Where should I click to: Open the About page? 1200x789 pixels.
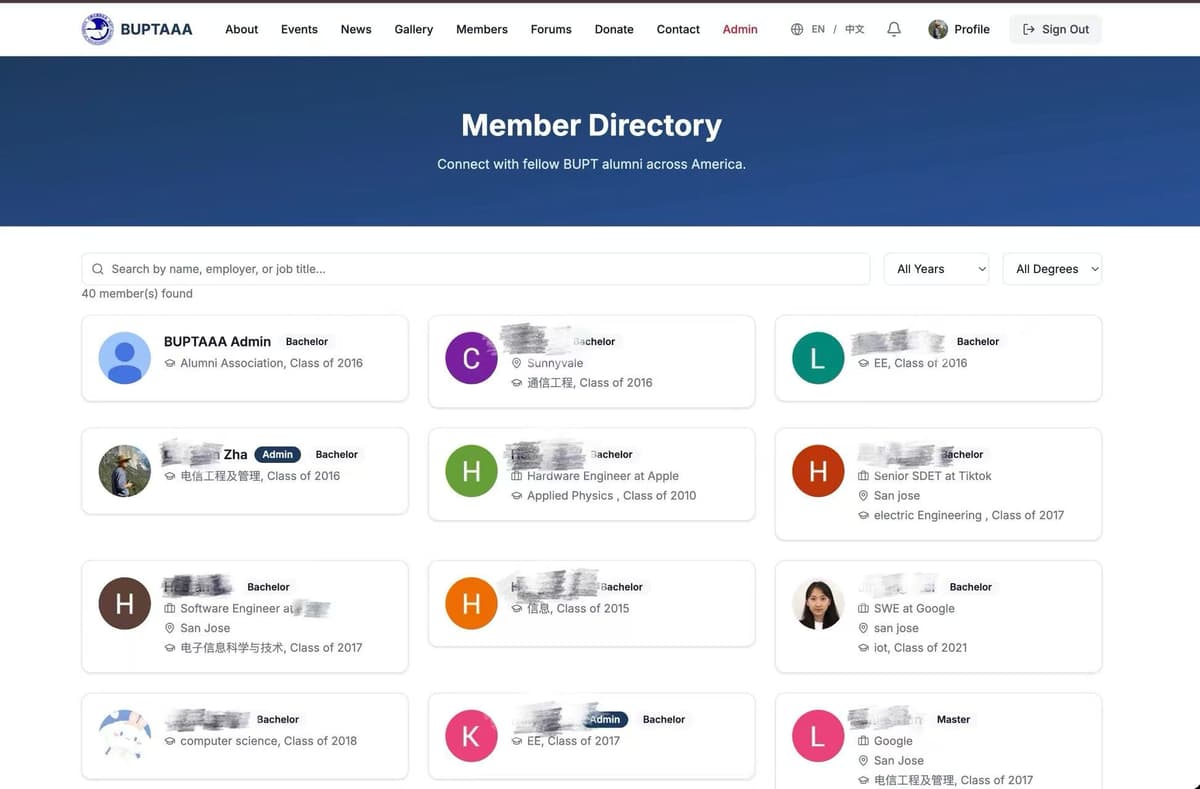pos(242,29)
